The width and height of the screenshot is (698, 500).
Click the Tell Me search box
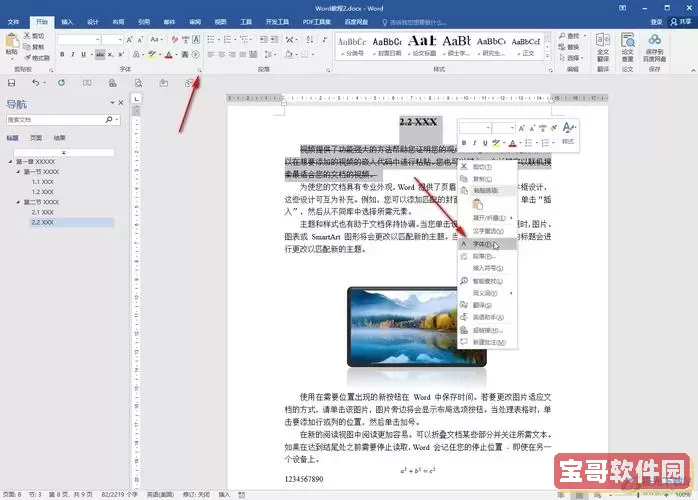pyautogui.click(x=414, y=22)
